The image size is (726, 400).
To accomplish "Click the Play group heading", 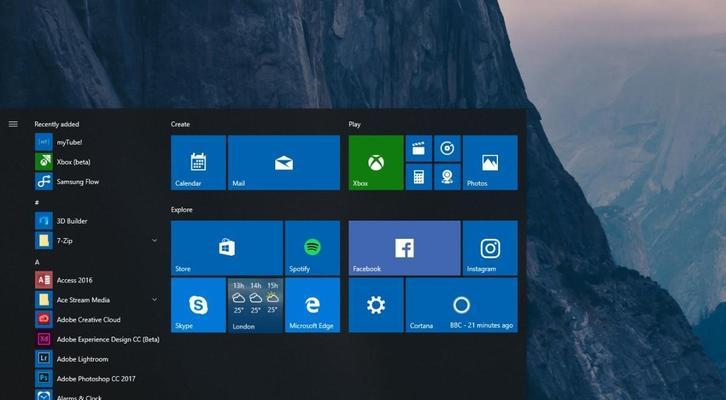I will pos(355,124).
